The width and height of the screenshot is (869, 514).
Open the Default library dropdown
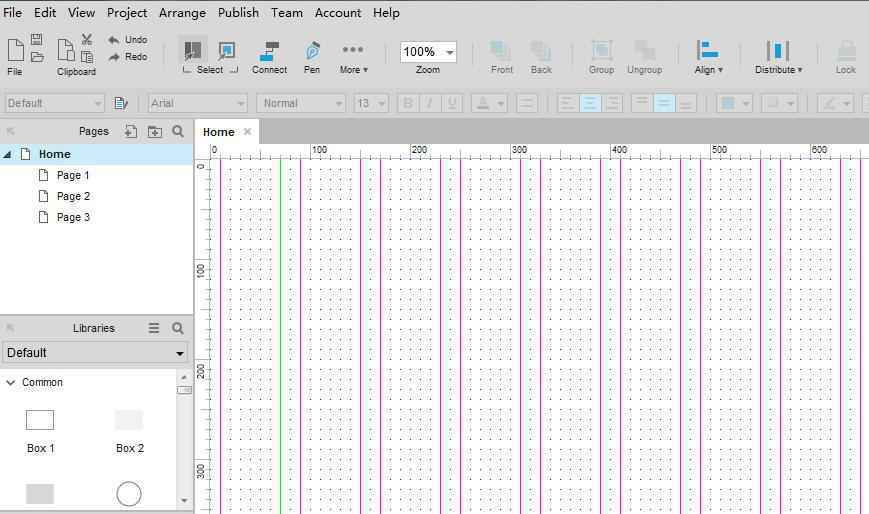[x=95, y=353]
